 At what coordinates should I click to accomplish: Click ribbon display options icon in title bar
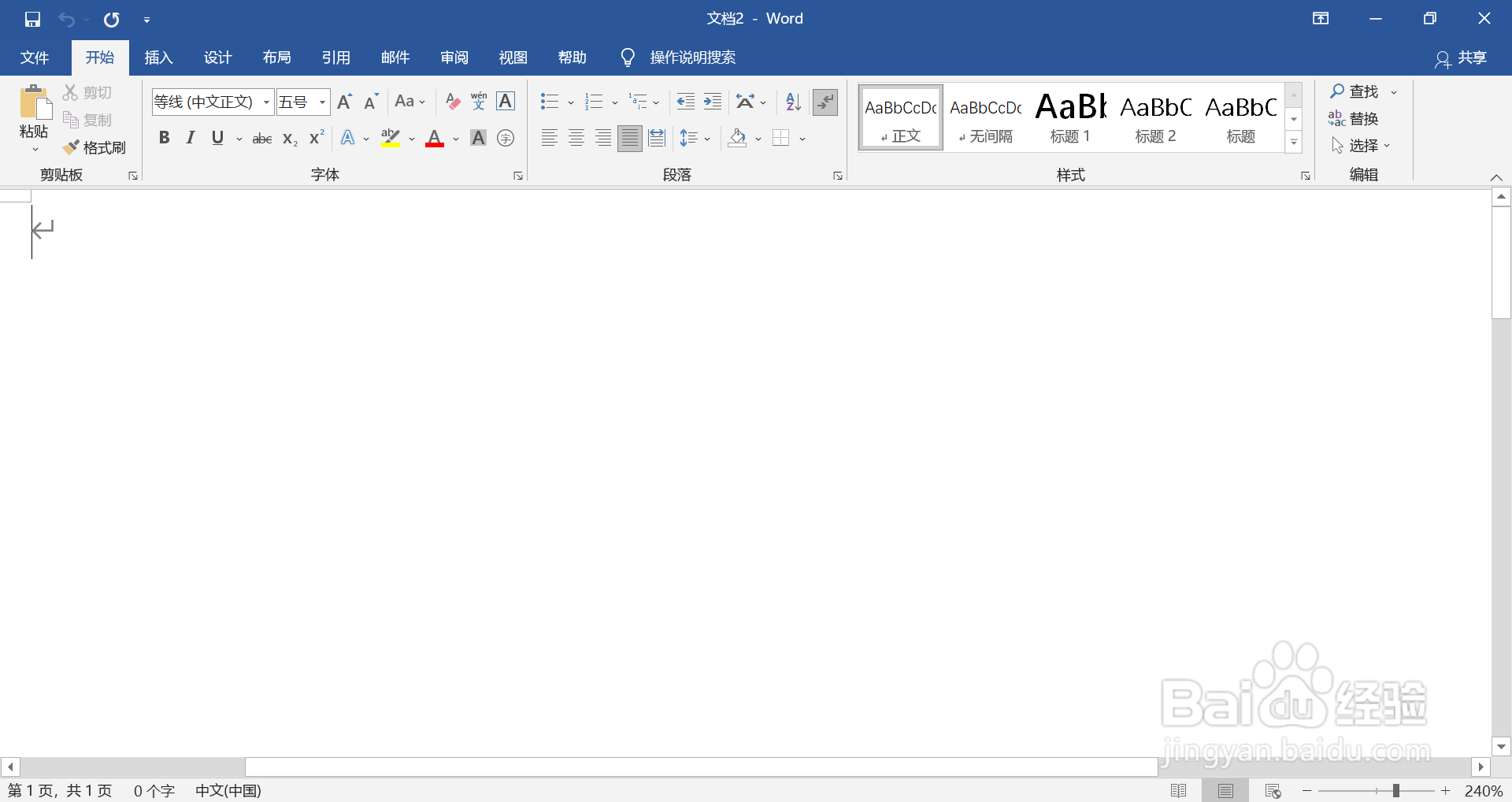[1321, 19]
